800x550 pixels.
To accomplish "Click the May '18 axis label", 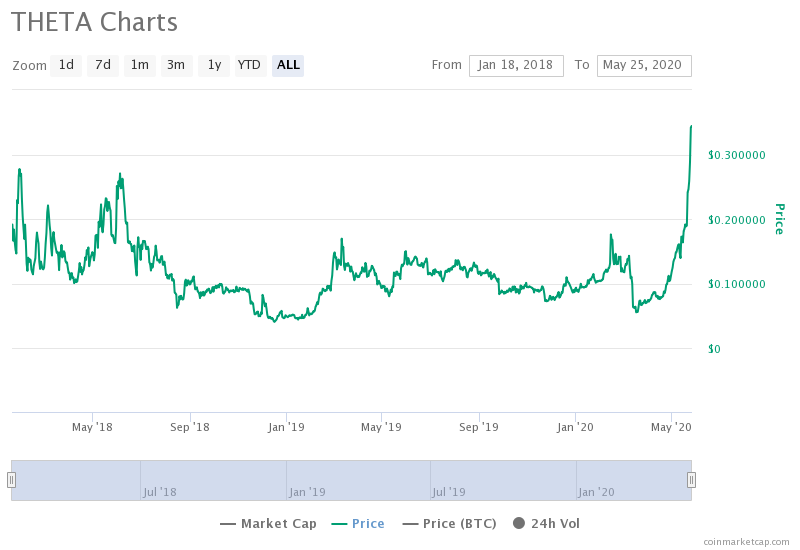I will tap(92, 427).
